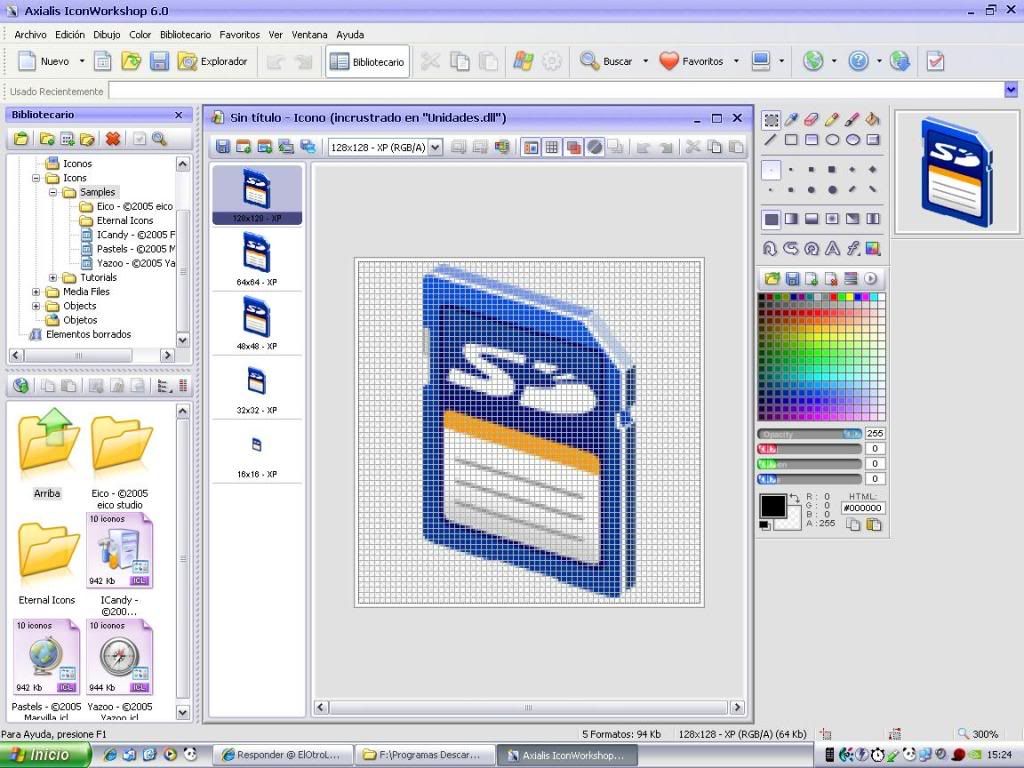Toggle the Bibliotecario panel button
Viewport: 1024px width, 768px height.
368,61
